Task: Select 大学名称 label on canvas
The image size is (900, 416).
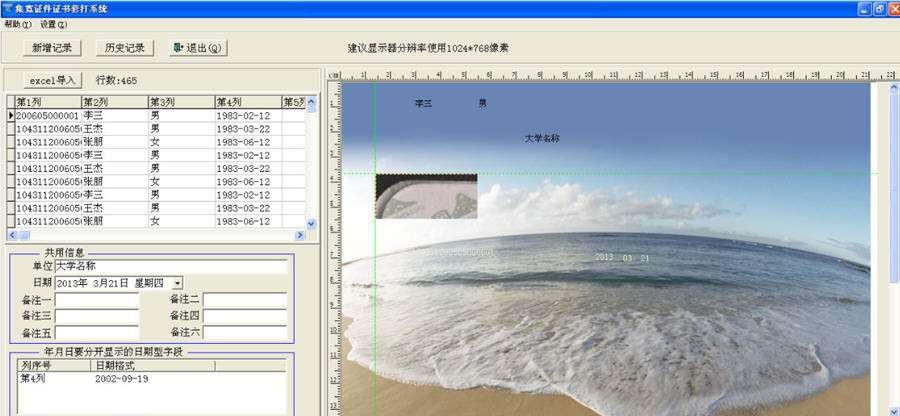Action: (x=542, y=138)
